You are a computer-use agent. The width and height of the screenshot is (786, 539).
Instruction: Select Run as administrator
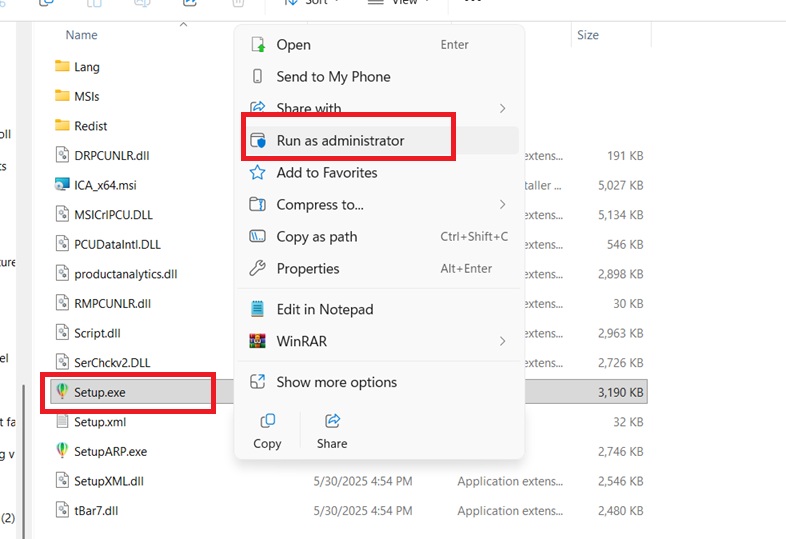point(379,140)
